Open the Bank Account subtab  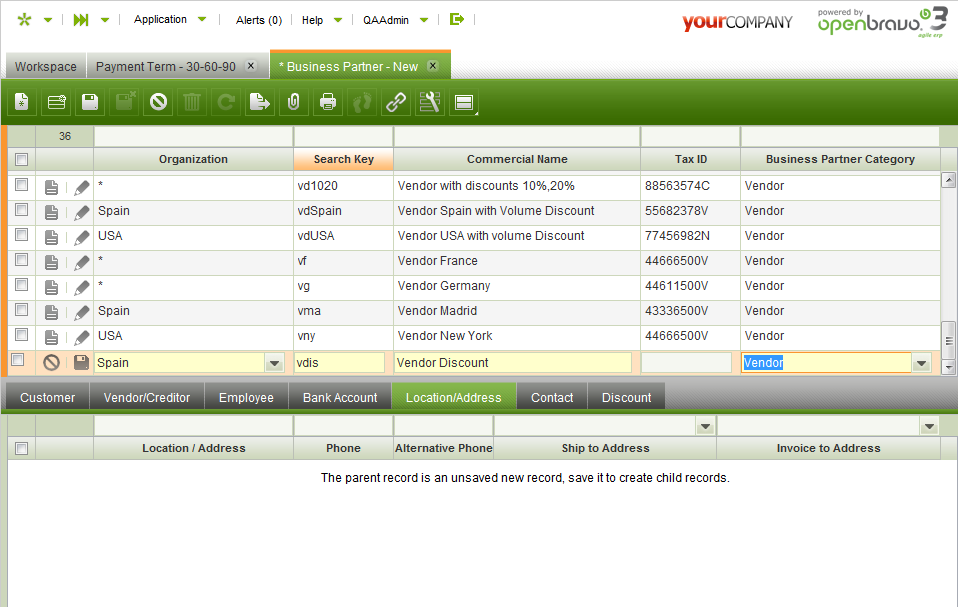click(340, 398)
